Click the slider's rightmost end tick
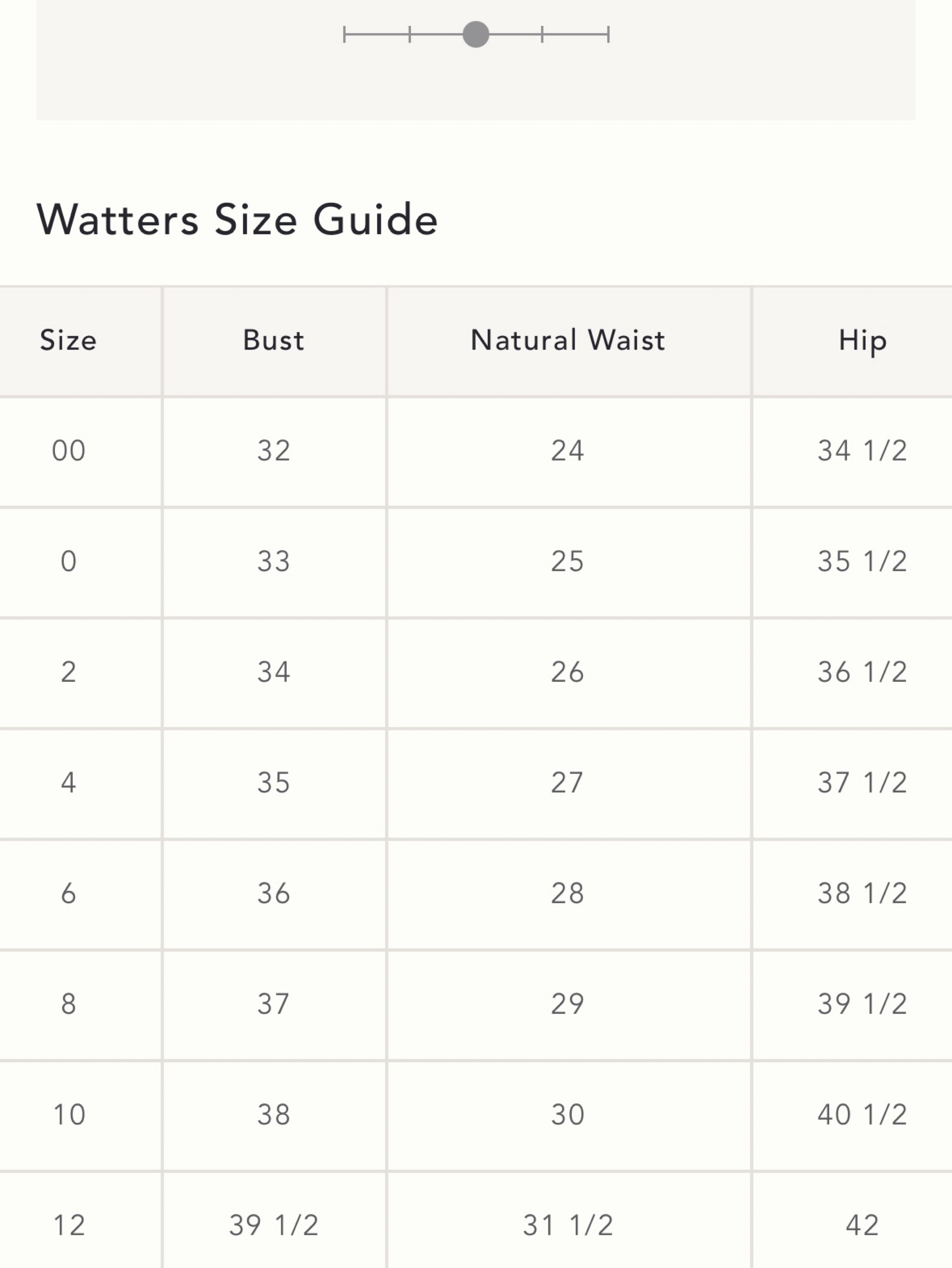Image resolution: width=952 pixels, height=1268 pixels. click(608, 34)
